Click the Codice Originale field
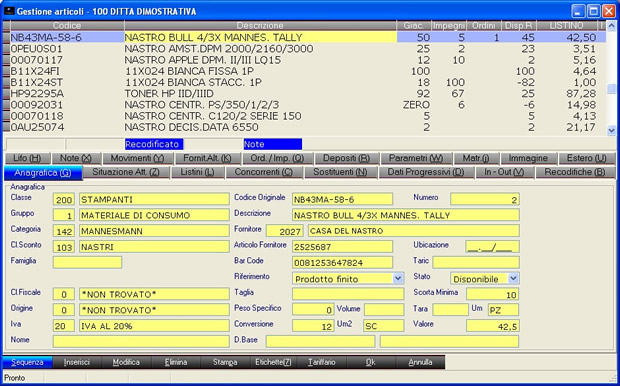The height and width of the screenshot is (386, 620). [342, 199]
